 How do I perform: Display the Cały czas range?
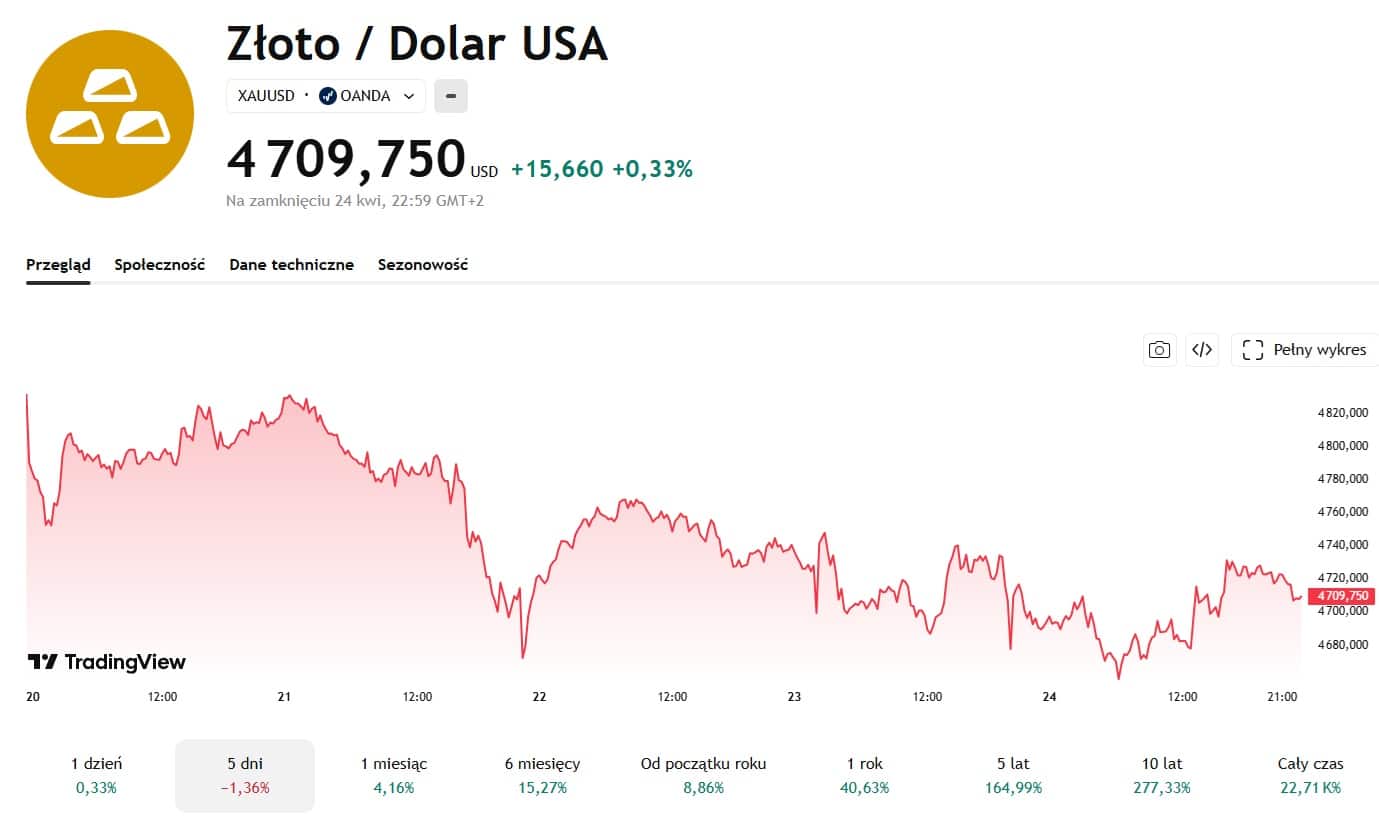point(1310,775)
